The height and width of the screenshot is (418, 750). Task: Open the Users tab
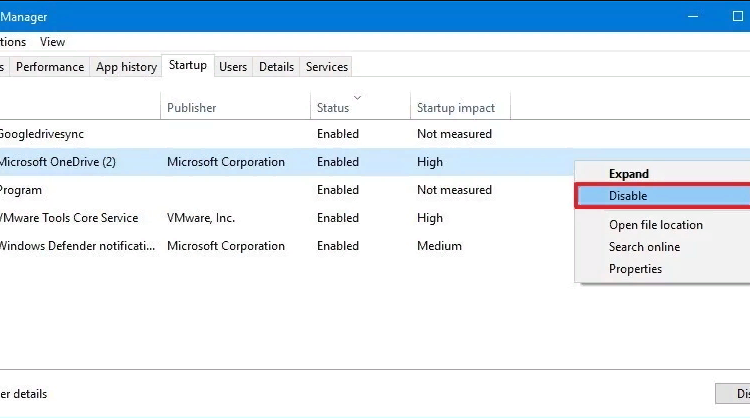(x=233, y=66)
